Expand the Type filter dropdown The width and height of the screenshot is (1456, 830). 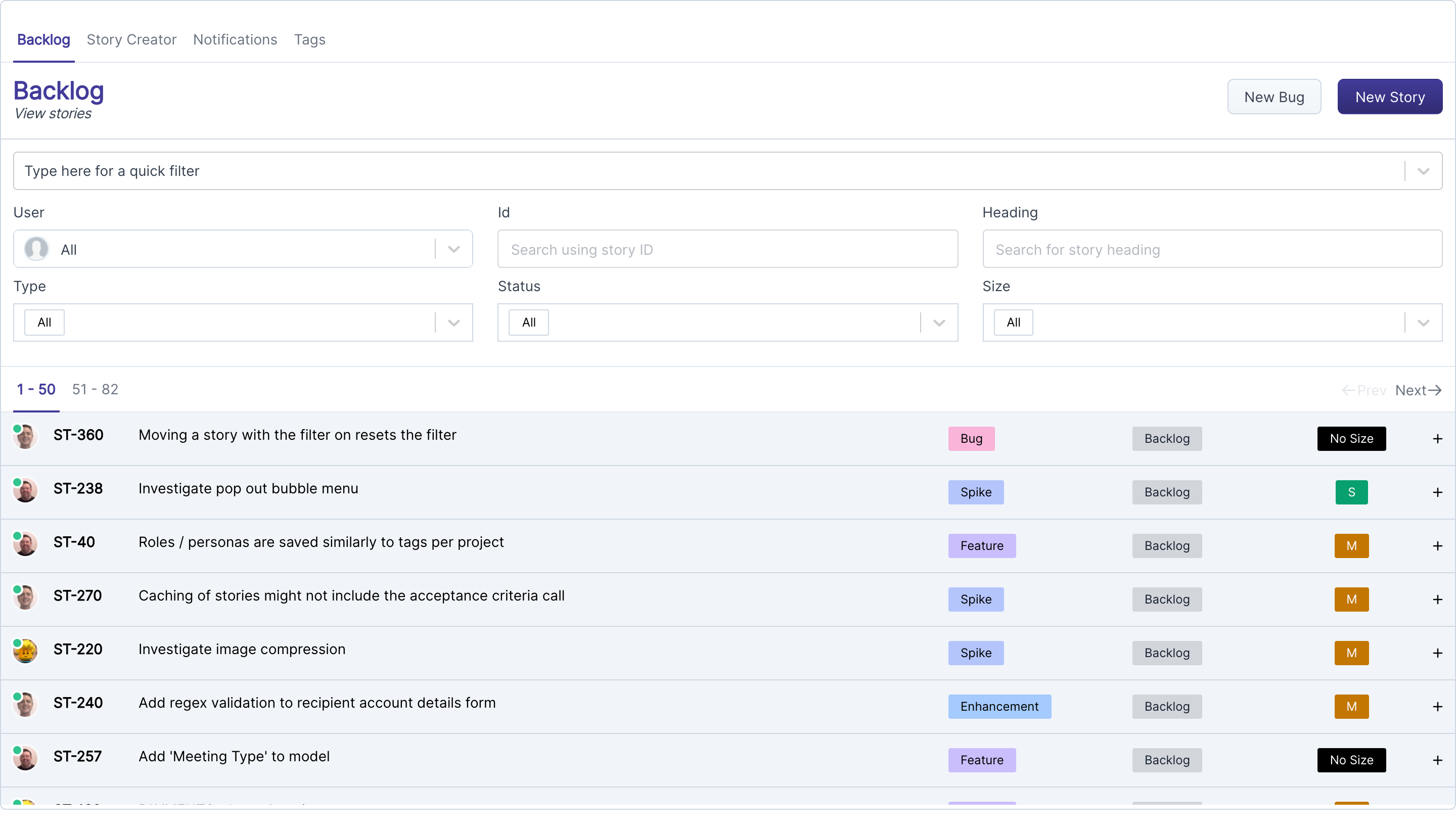click(x=454, y=322)
